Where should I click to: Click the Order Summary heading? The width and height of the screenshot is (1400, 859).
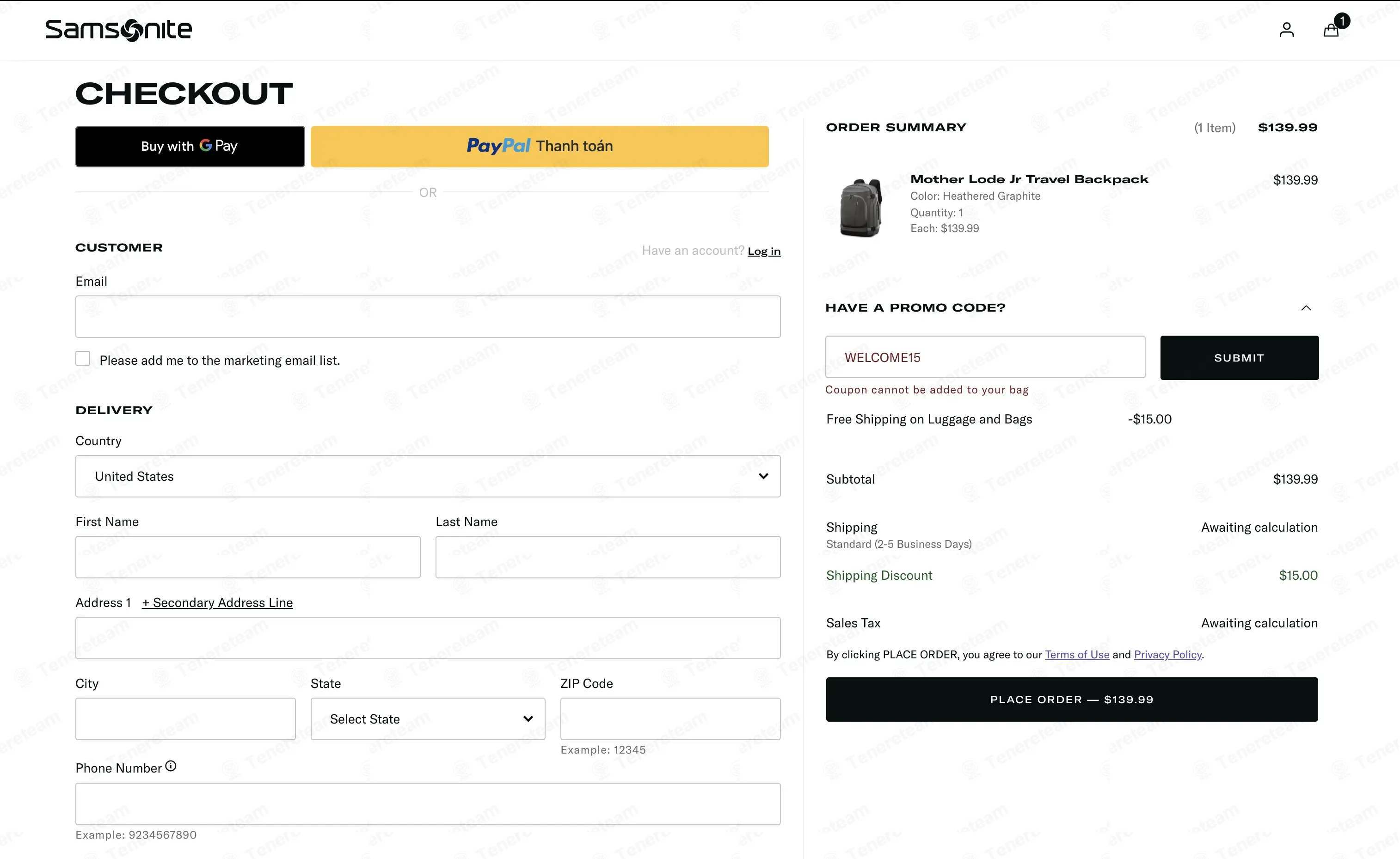point(896,127)
